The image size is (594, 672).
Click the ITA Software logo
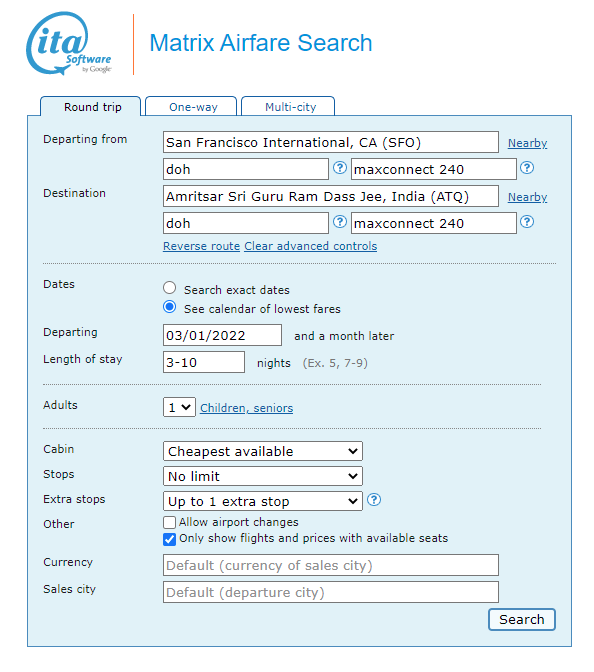(69, 43)
